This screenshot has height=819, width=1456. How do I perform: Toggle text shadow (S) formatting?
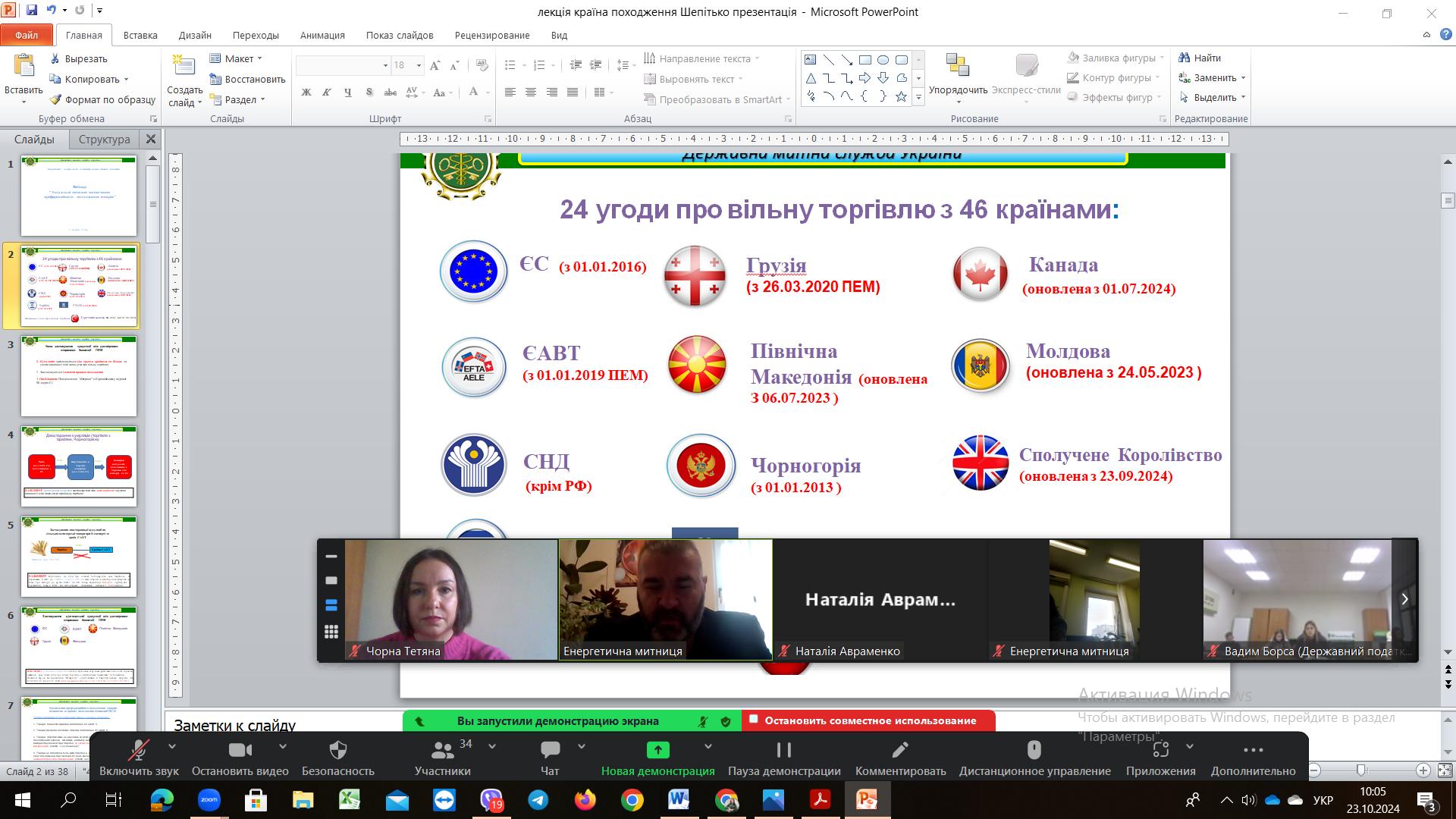pyautogui.click(x=369, y=93)
